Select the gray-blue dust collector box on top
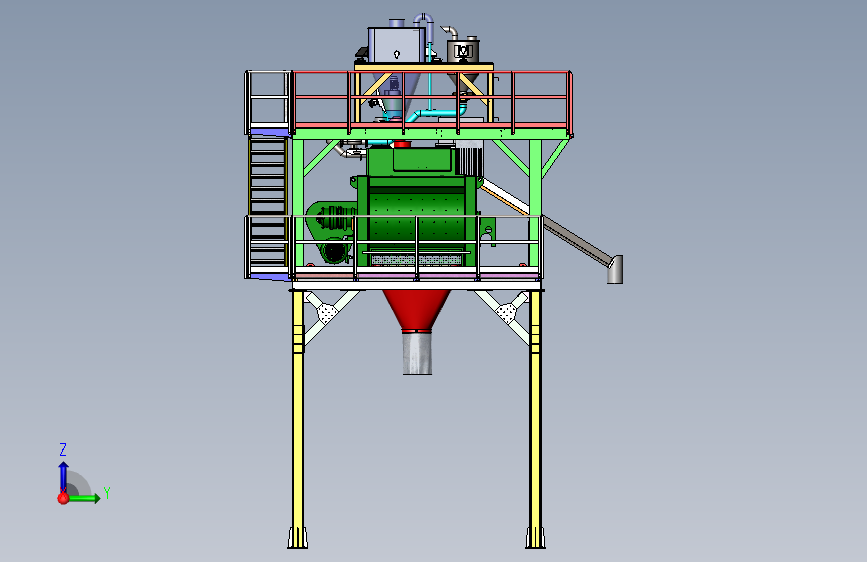The width and height of the screenshot is (867, 562). coord(396,44)
